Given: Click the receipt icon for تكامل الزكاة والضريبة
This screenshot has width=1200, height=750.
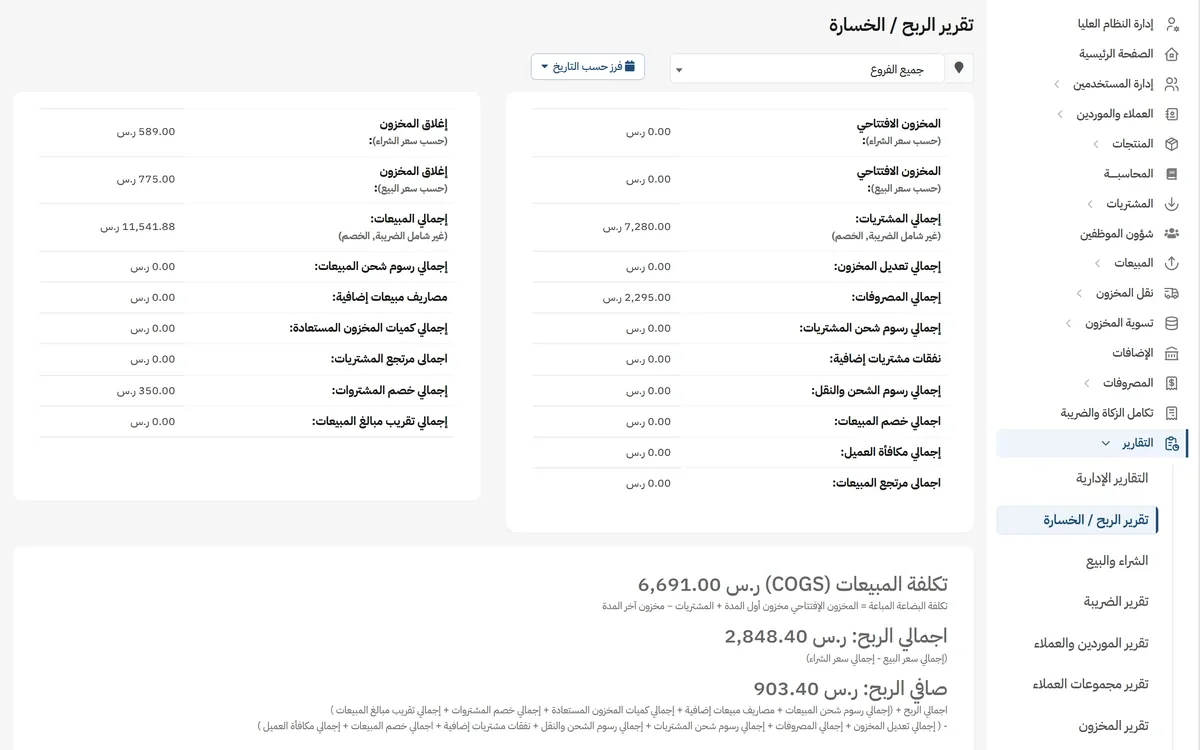Looking at the screenshot, I should (1172, 413).
